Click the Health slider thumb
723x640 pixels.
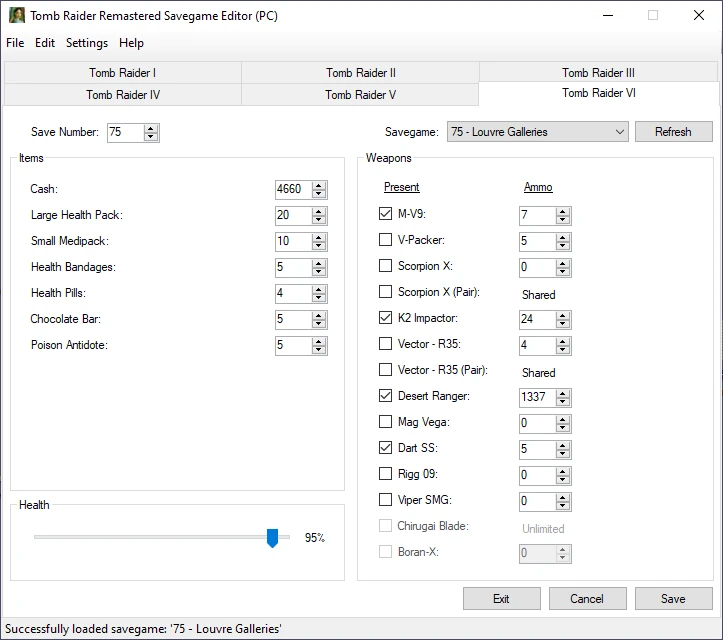click(272, 538)
